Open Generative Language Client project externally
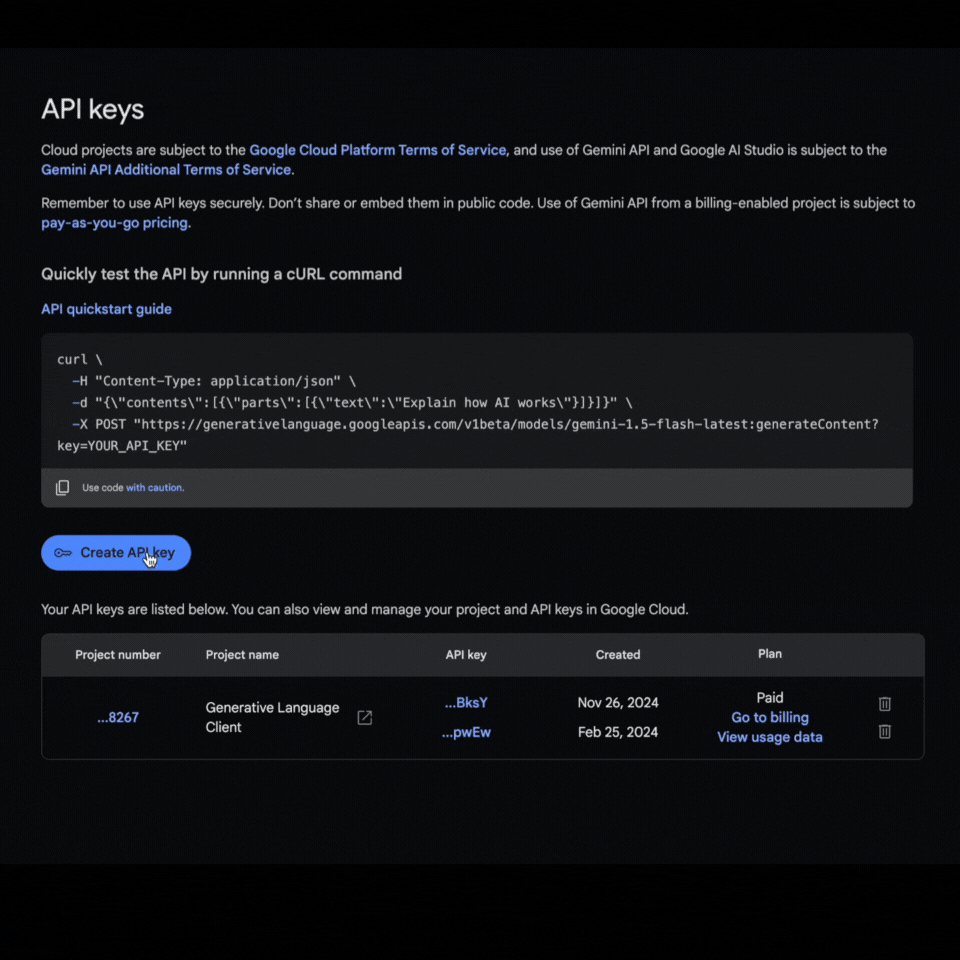 [x=364, y=717]
